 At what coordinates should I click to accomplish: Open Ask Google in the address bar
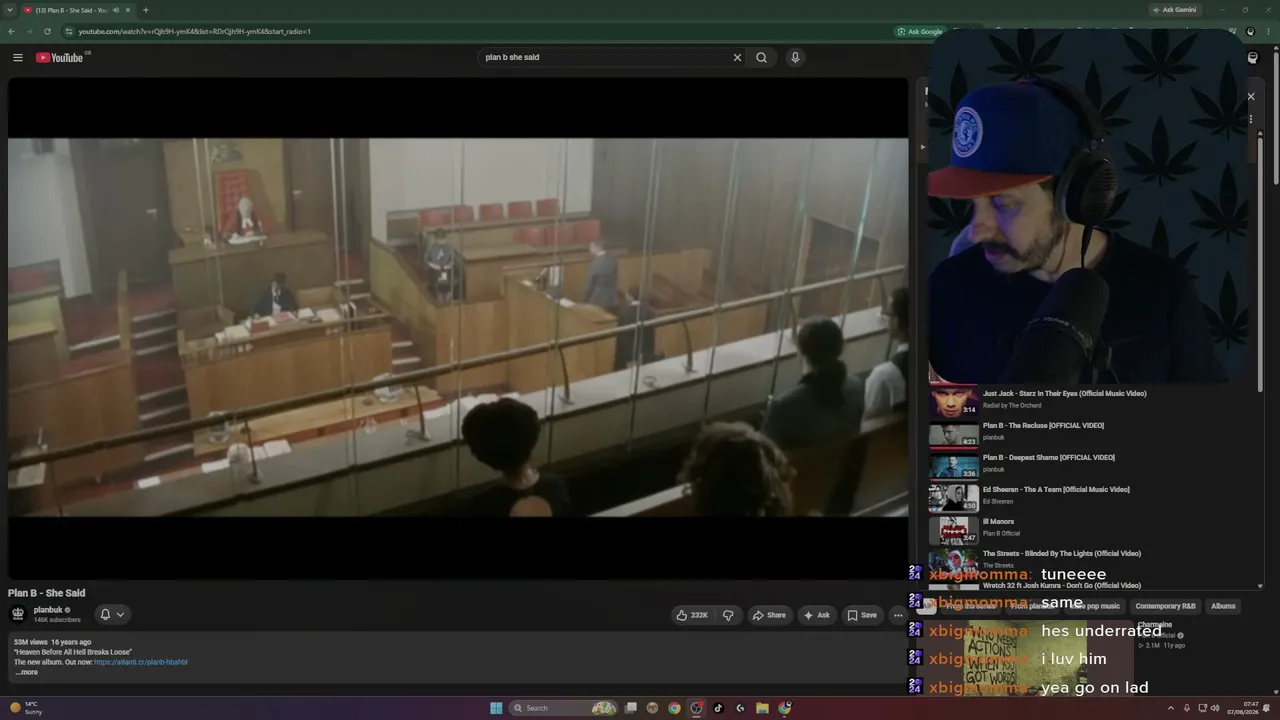[x=920, y=31]
